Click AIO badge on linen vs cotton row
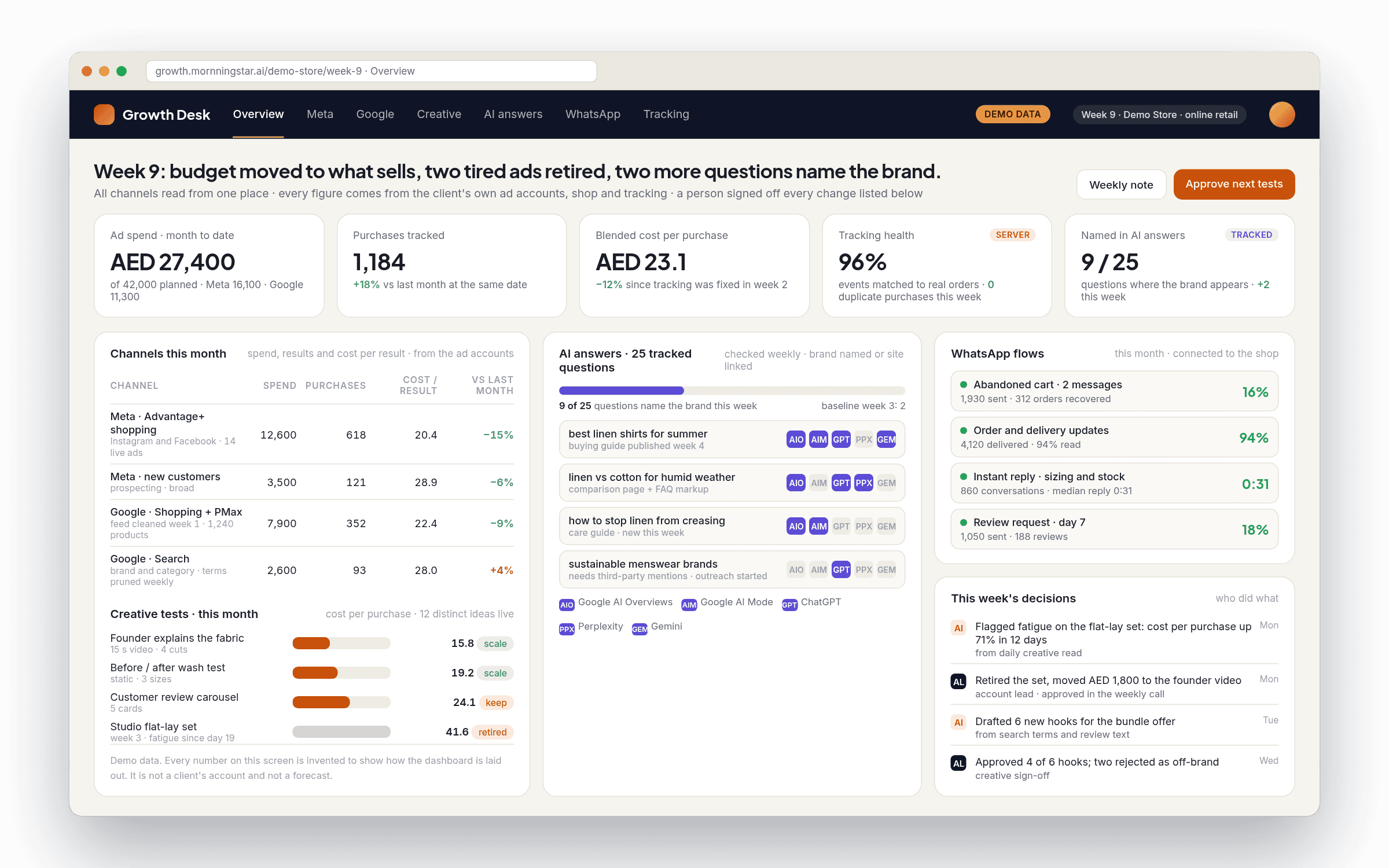The image size is (1389, 868). click(796, 483)
